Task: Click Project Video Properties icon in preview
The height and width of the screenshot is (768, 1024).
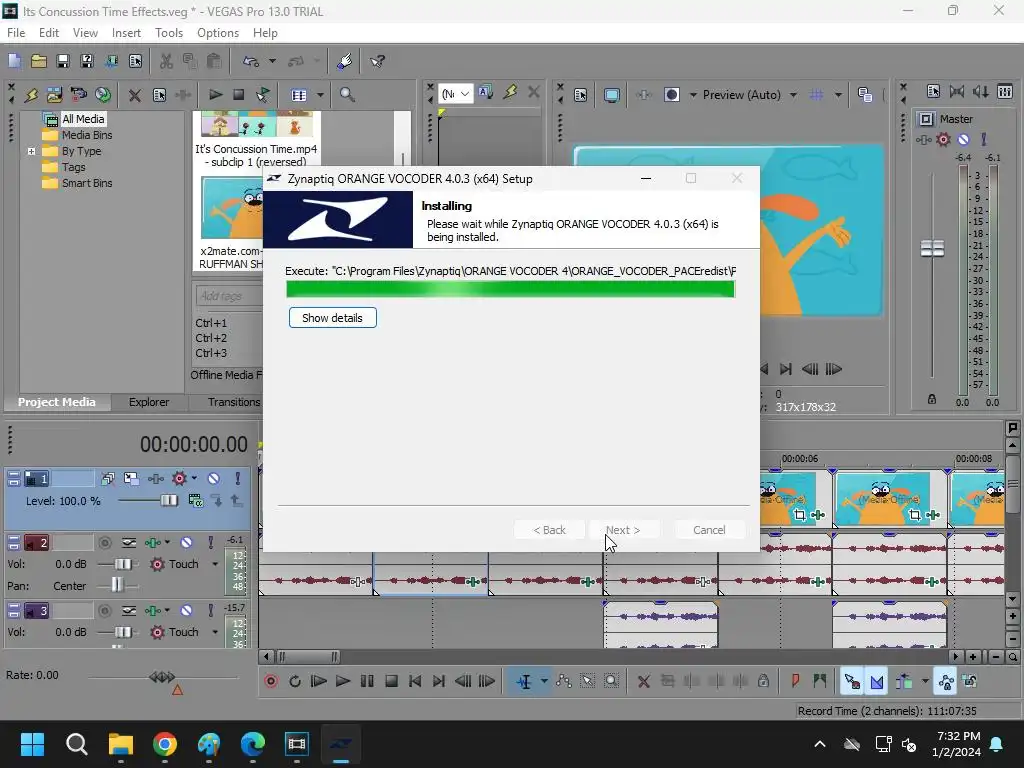Action: point(581,95)
